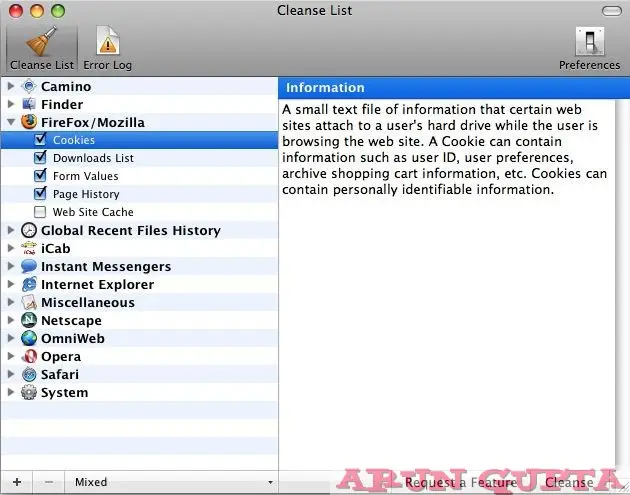Uncheck the Page History checkbox
The width and height of the screenshot is (630, 495).
point(40,194)
